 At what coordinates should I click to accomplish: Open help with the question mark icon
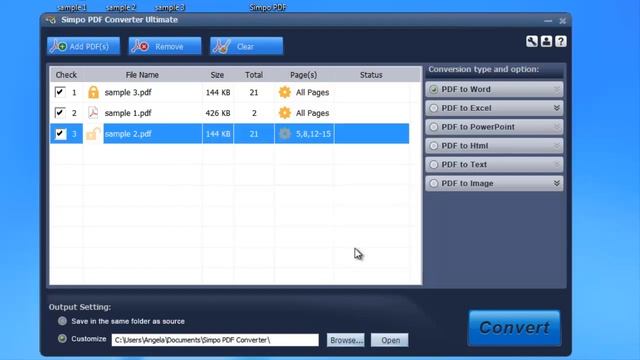[x=561, y=41]
